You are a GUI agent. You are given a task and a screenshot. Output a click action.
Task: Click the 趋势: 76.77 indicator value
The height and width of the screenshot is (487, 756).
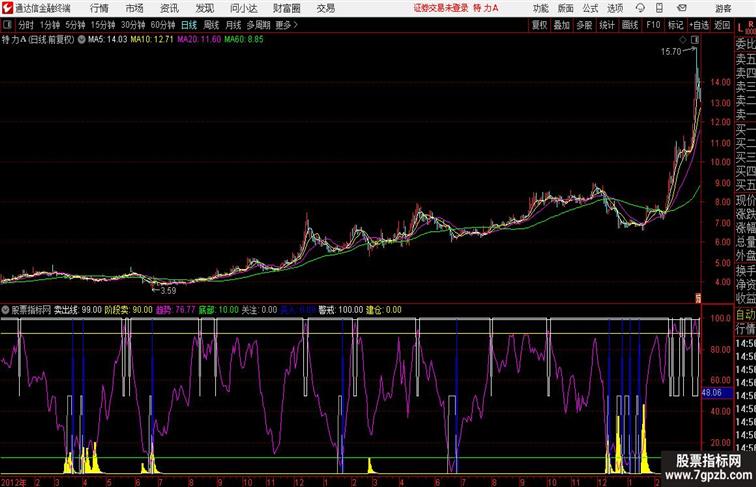point(176,310)
